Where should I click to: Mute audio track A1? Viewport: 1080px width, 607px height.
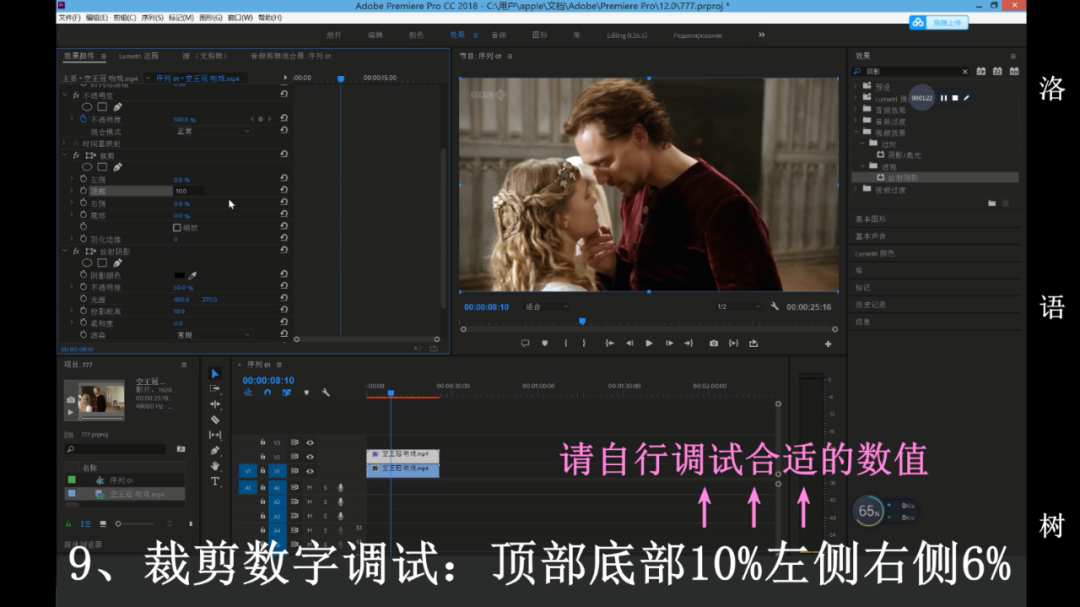pos(310,488)
